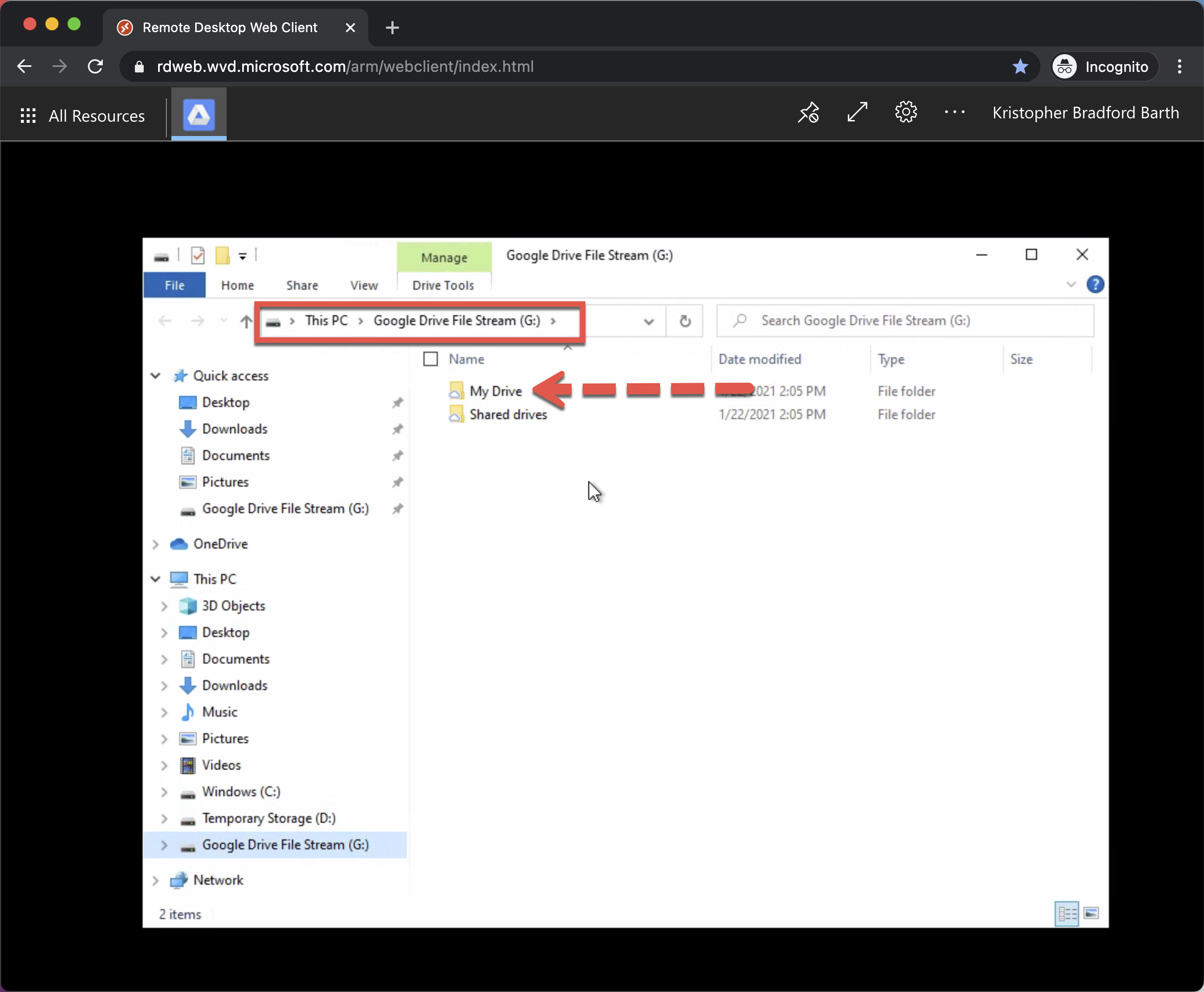Image resolution: width=1204 pixels, height=992 pixels.
Task: Unpin Downloads from Quick access
Action: [397, 429]
